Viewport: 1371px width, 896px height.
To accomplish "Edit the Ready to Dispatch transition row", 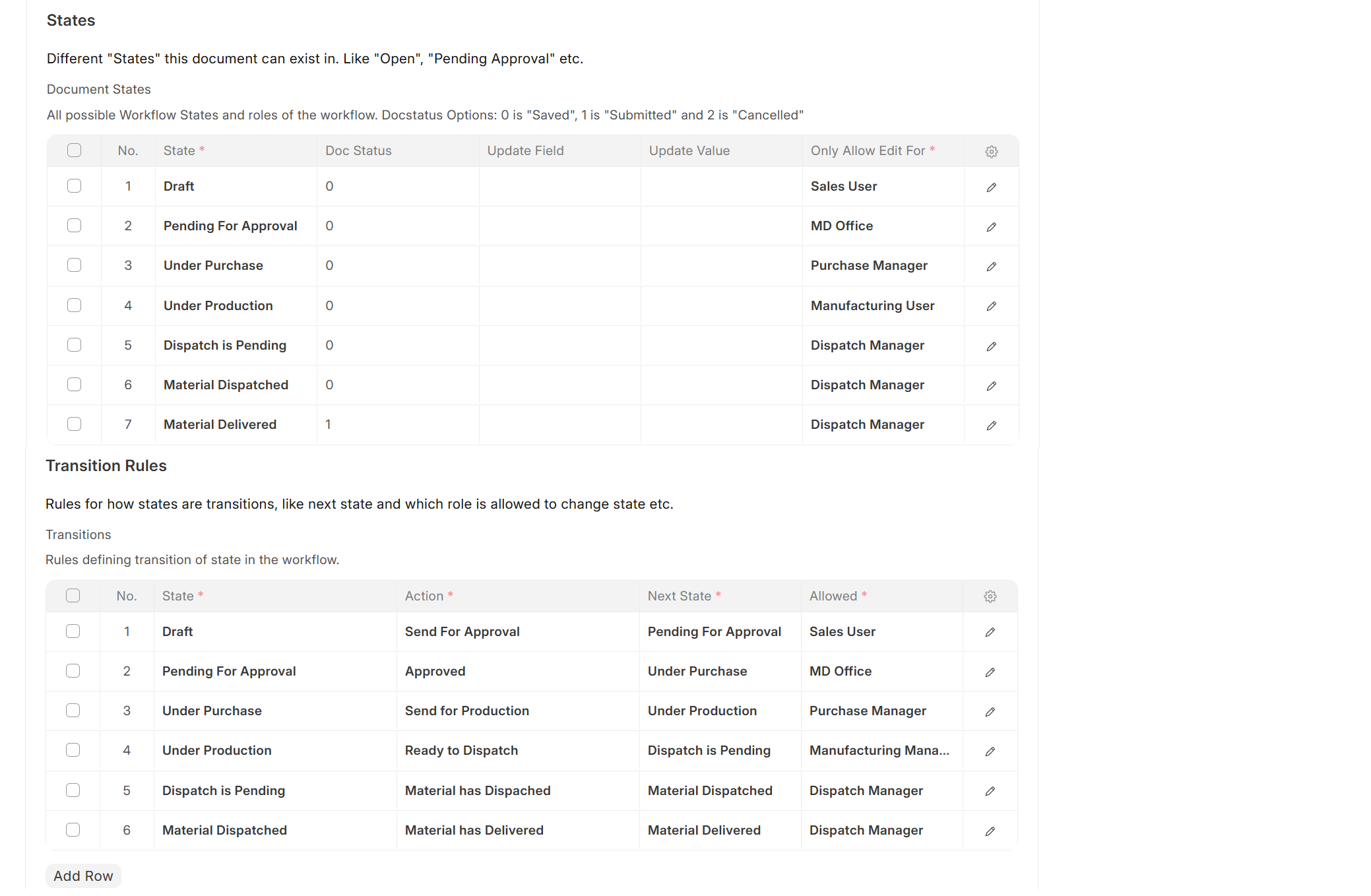I will tap(990, 752).
